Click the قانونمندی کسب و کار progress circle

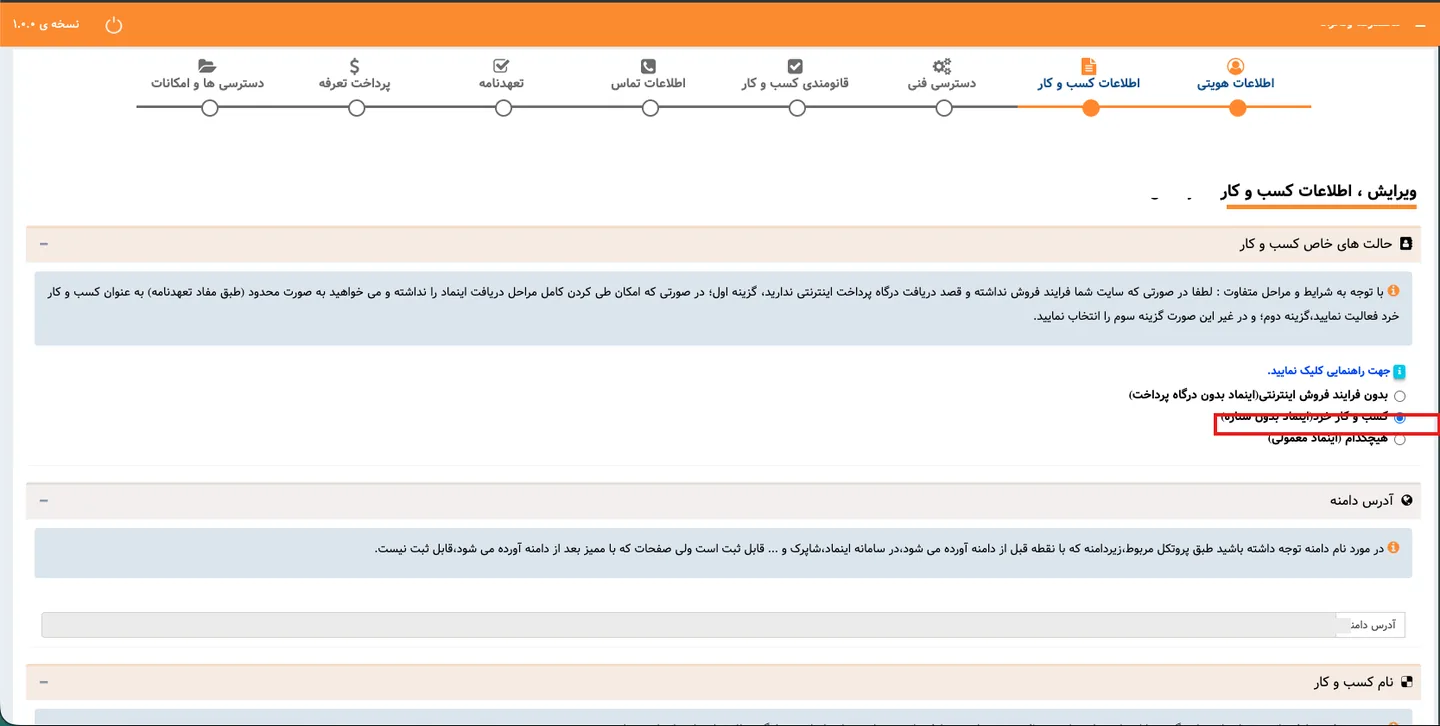click(797, 108)
